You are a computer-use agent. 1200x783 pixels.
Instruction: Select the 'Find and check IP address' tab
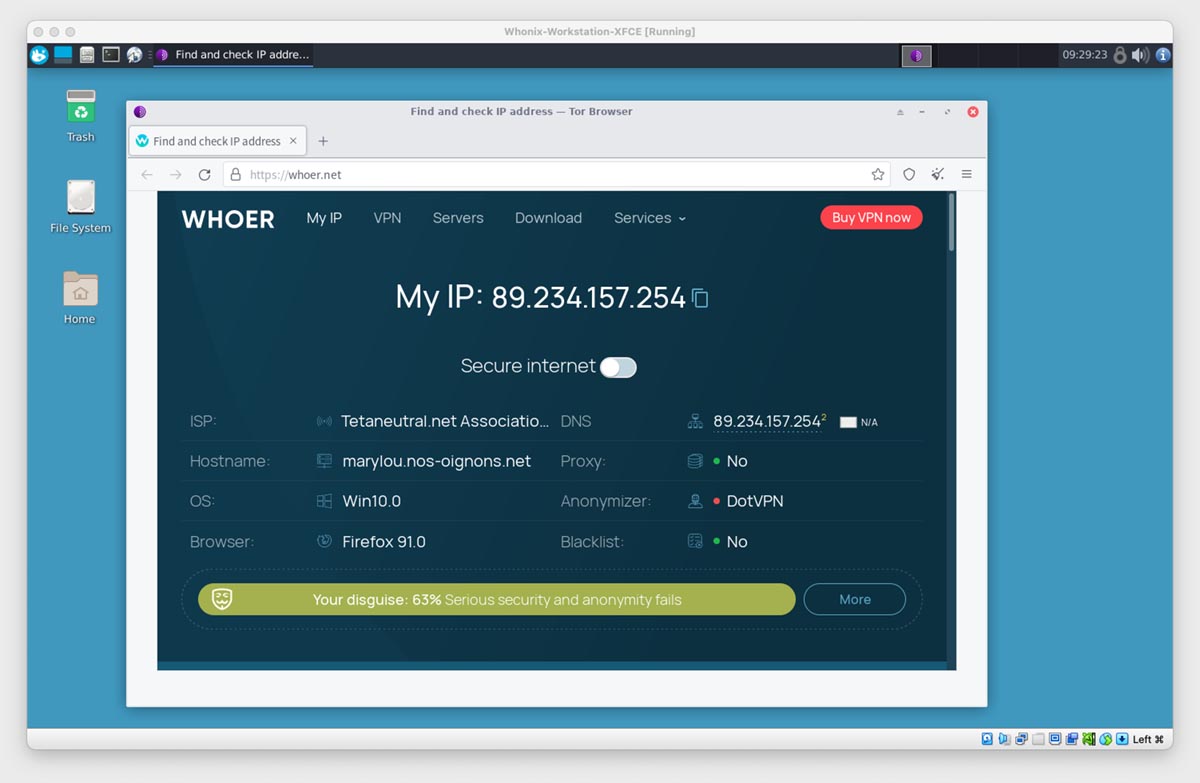point(217,141)
